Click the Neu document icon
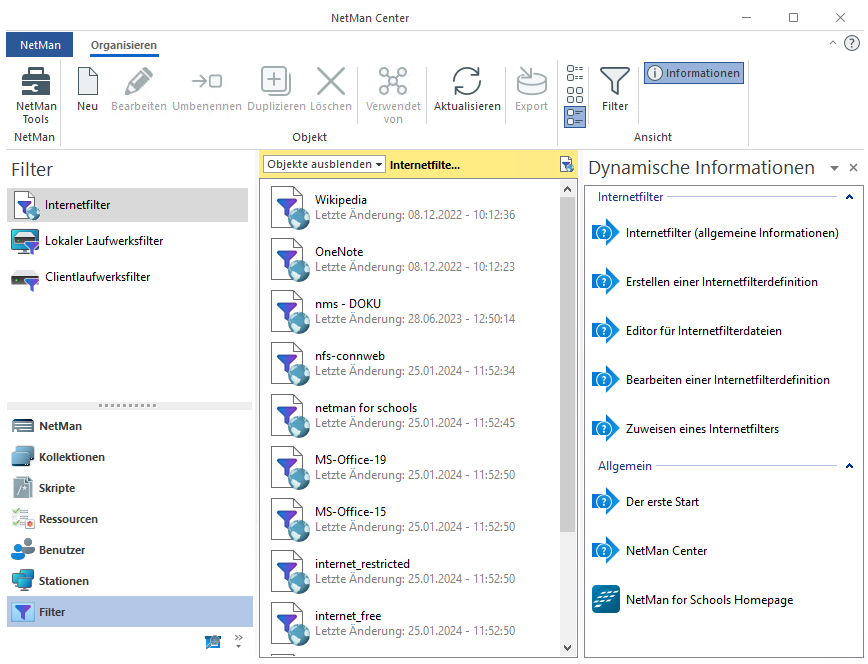The image size is (868, 664). 88,90
